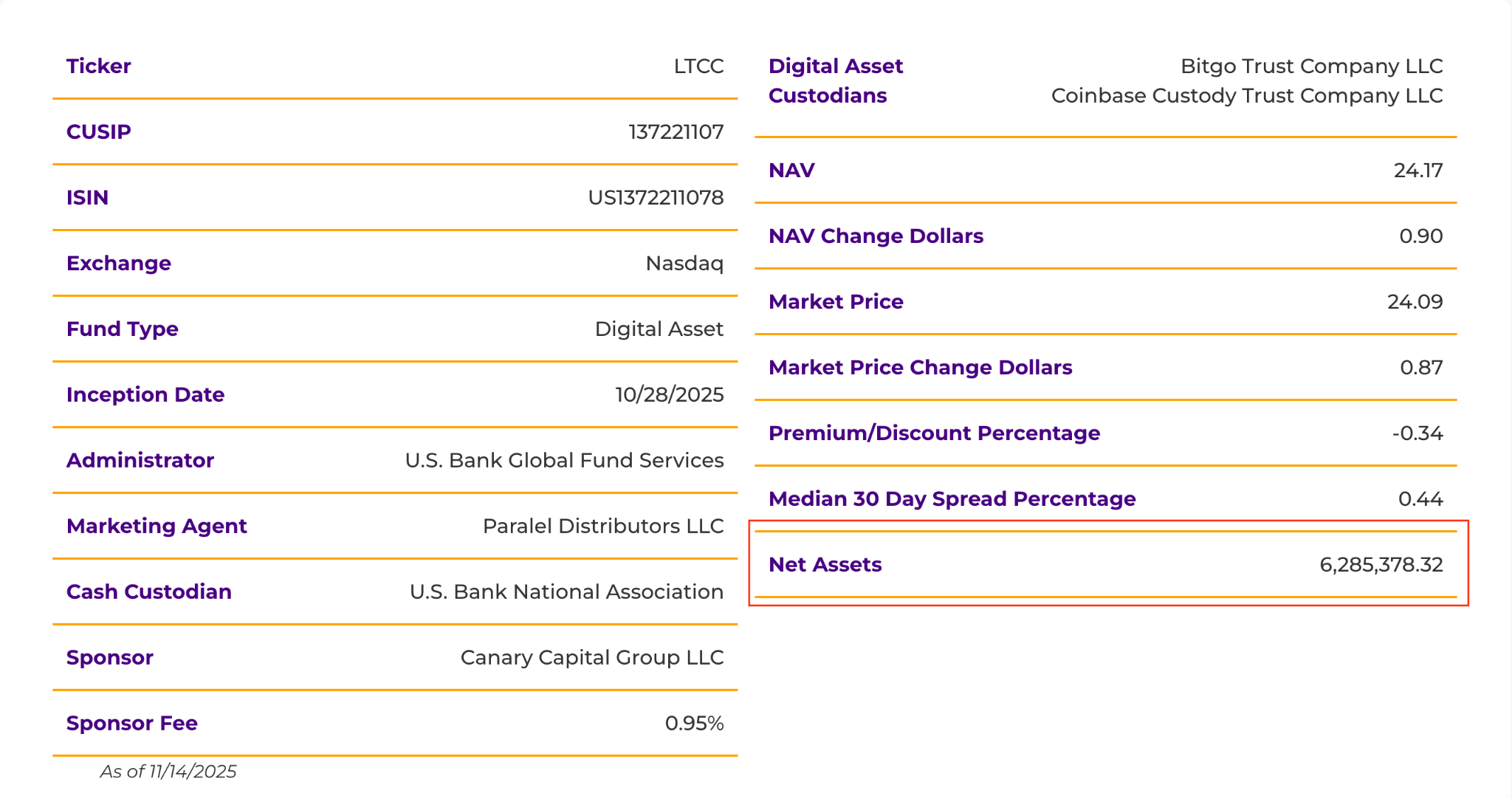
Task: Click the Nasdaq exchange value
Action: [x=684, y=264]
